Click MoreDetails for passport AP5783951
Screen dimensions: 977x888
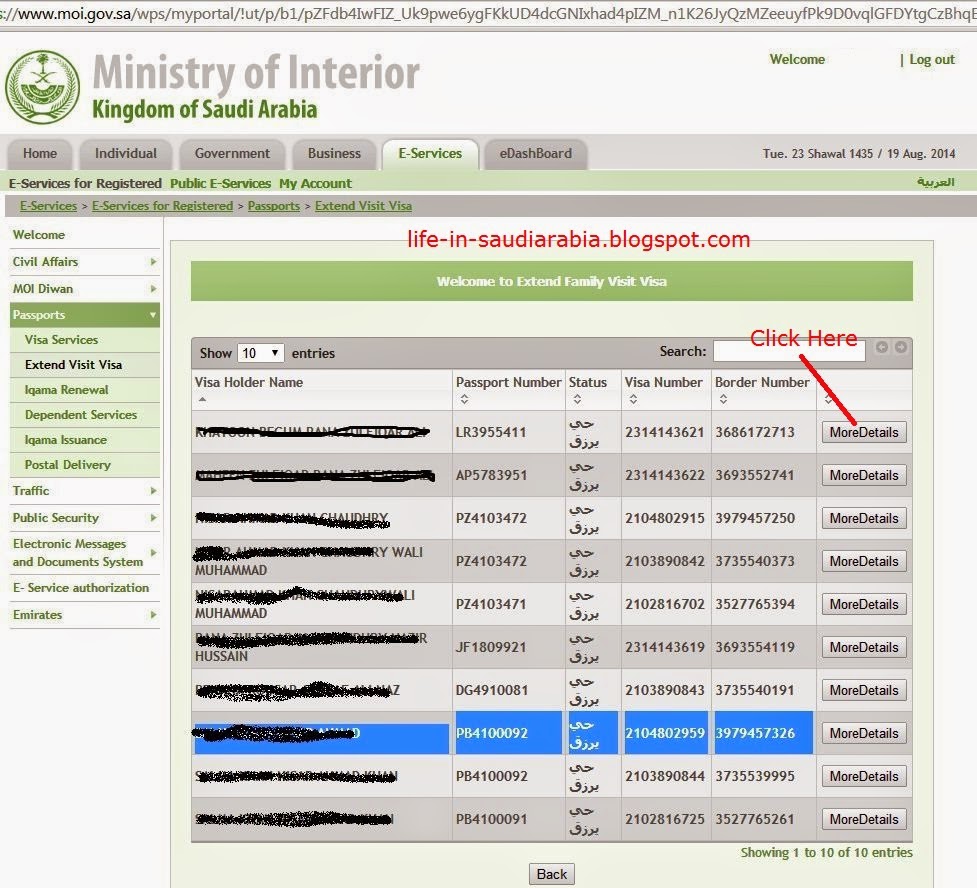point(864,475)
